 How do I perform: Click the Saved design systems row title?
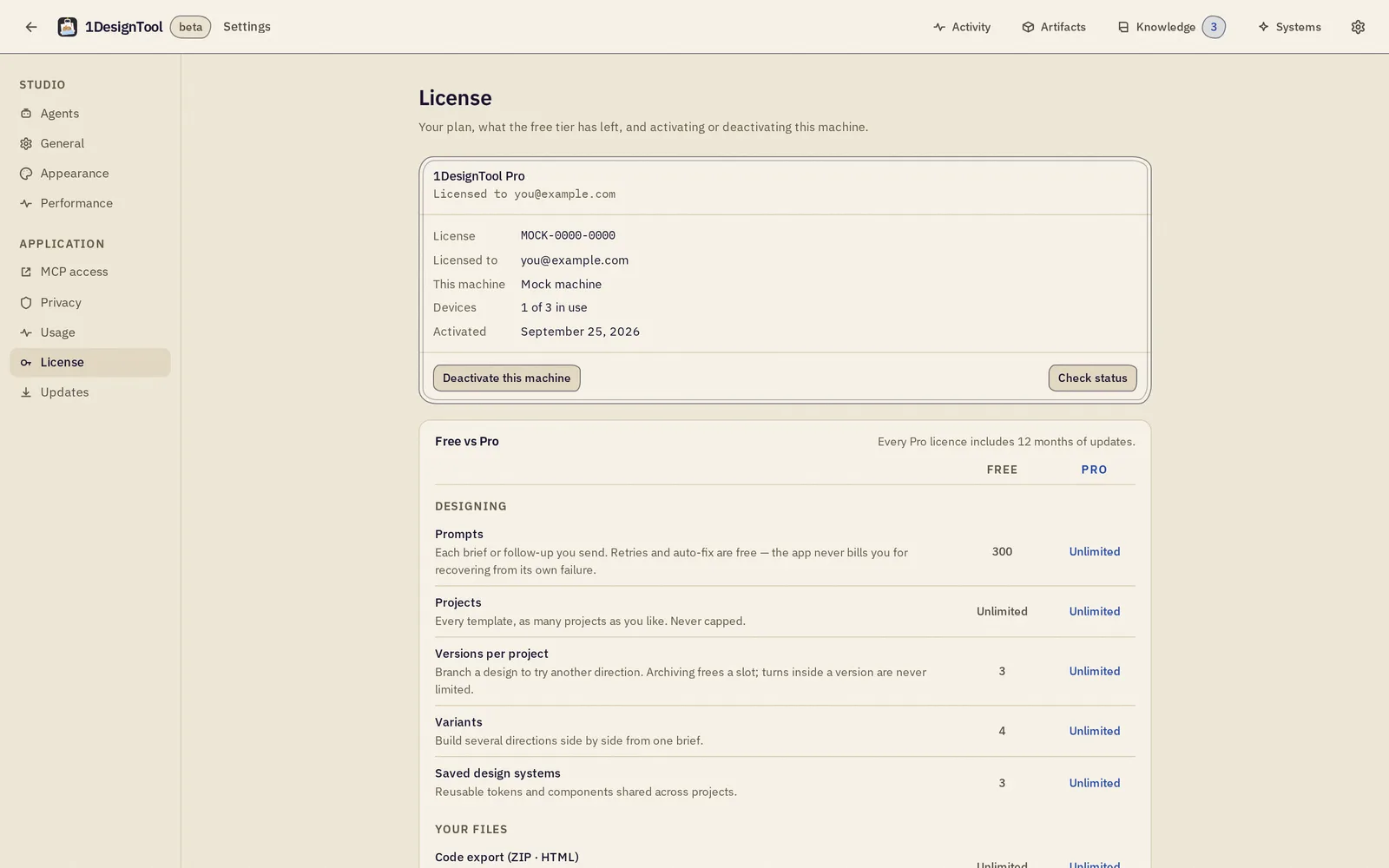pos(497,773)
